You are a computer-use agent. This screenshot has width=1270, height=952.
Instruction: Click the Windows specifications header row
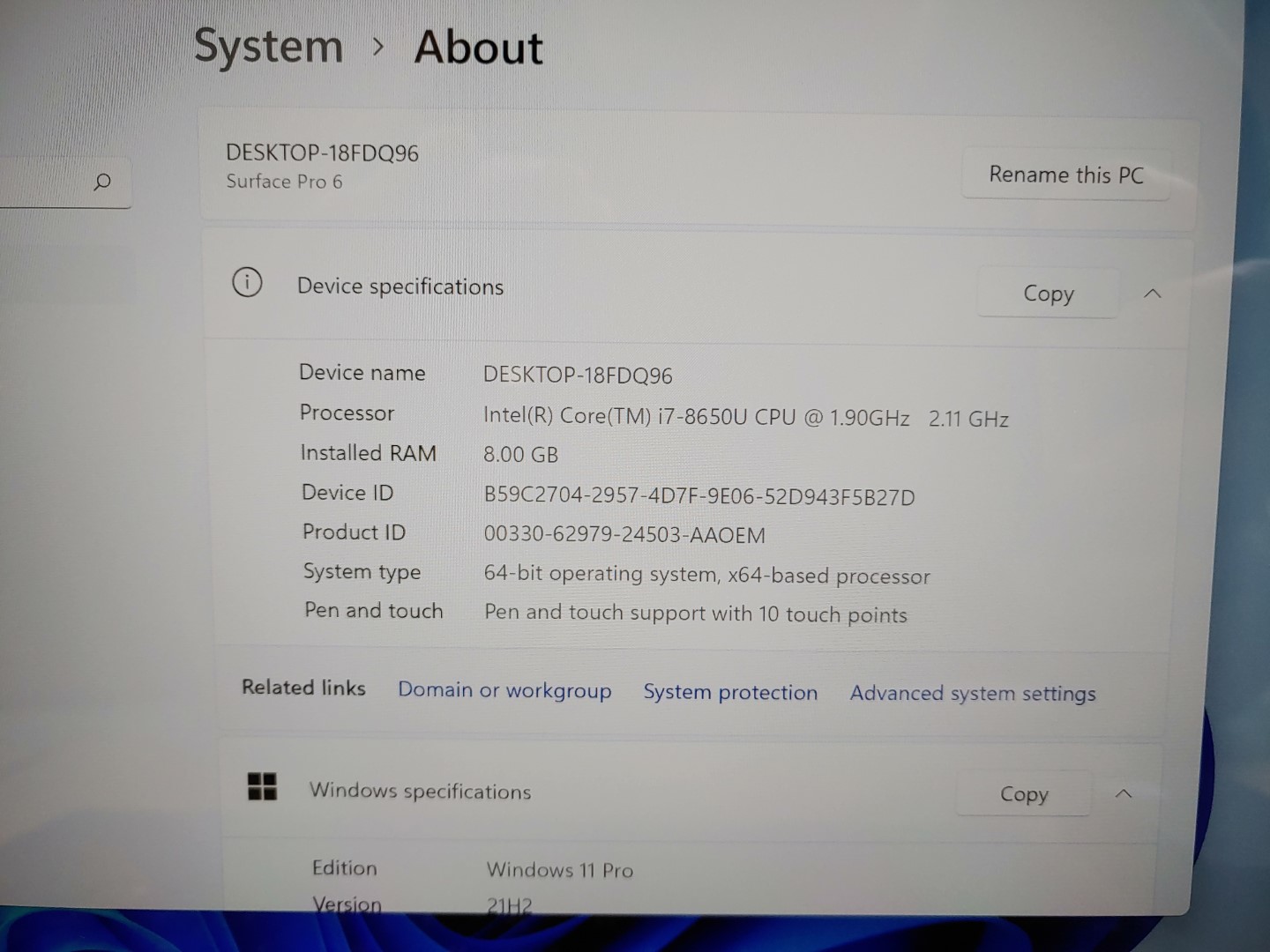(690, 792)
